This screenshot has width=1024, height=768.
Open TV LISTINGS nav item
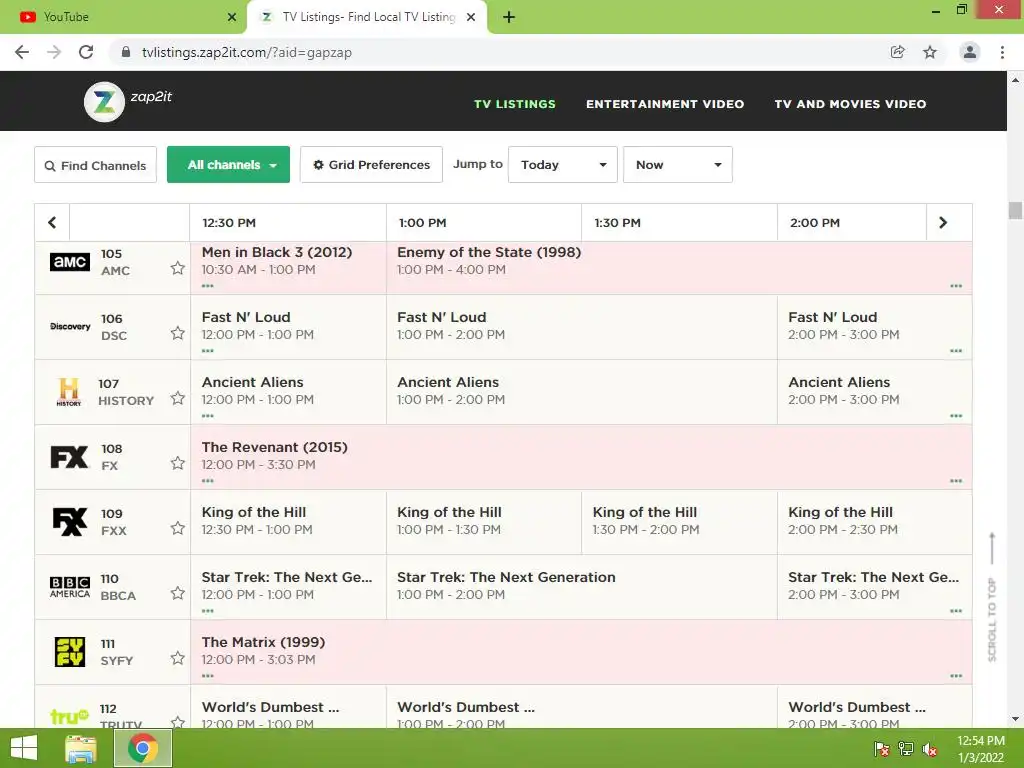515,104
